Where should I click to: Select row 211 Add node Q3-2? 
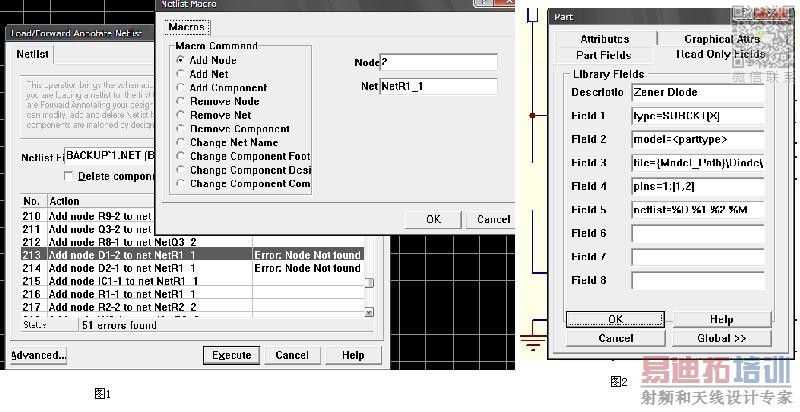pos(88,229)
